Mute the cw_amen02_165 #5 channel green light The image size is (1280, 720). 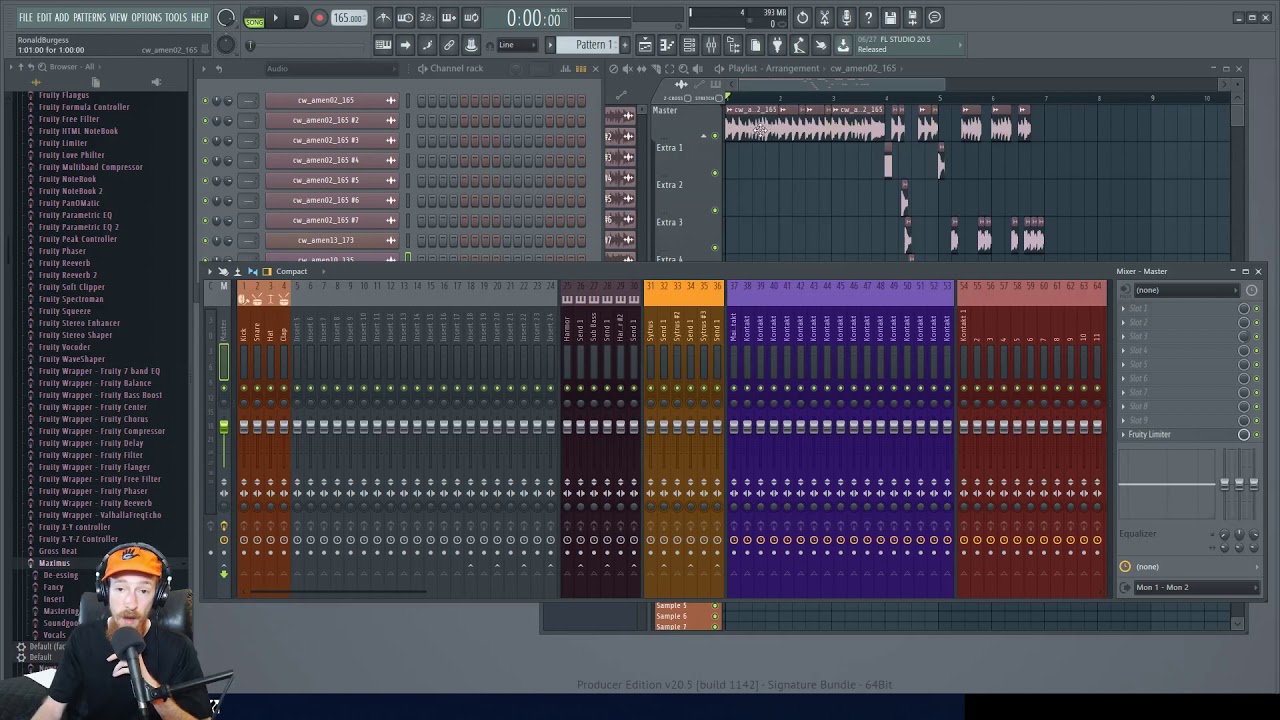[x=205, y=180]
